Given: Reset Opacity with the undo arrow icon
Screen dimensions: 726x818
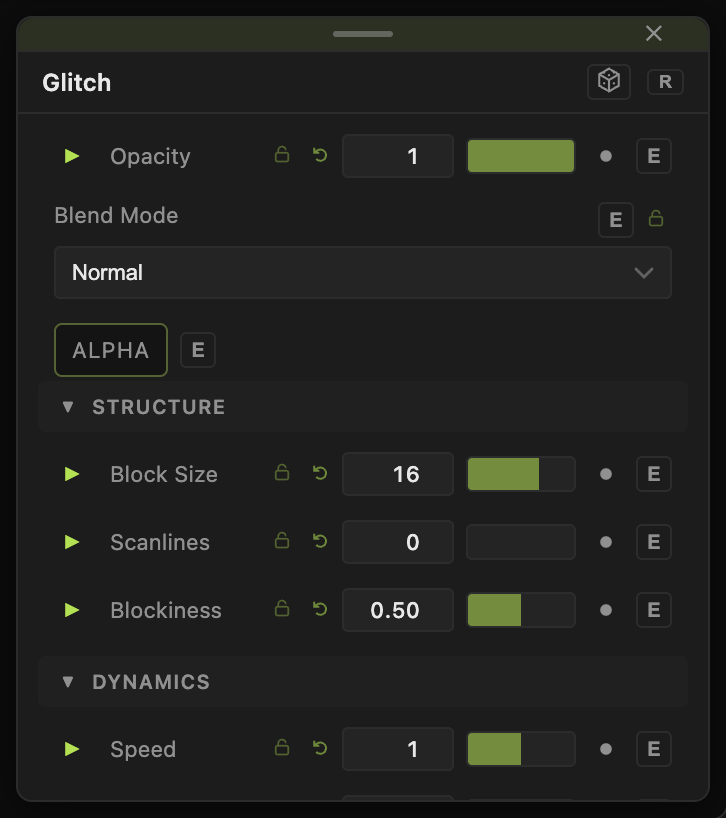Looking at the screenshot, I should pyautogui.click(x=320, y=155).
